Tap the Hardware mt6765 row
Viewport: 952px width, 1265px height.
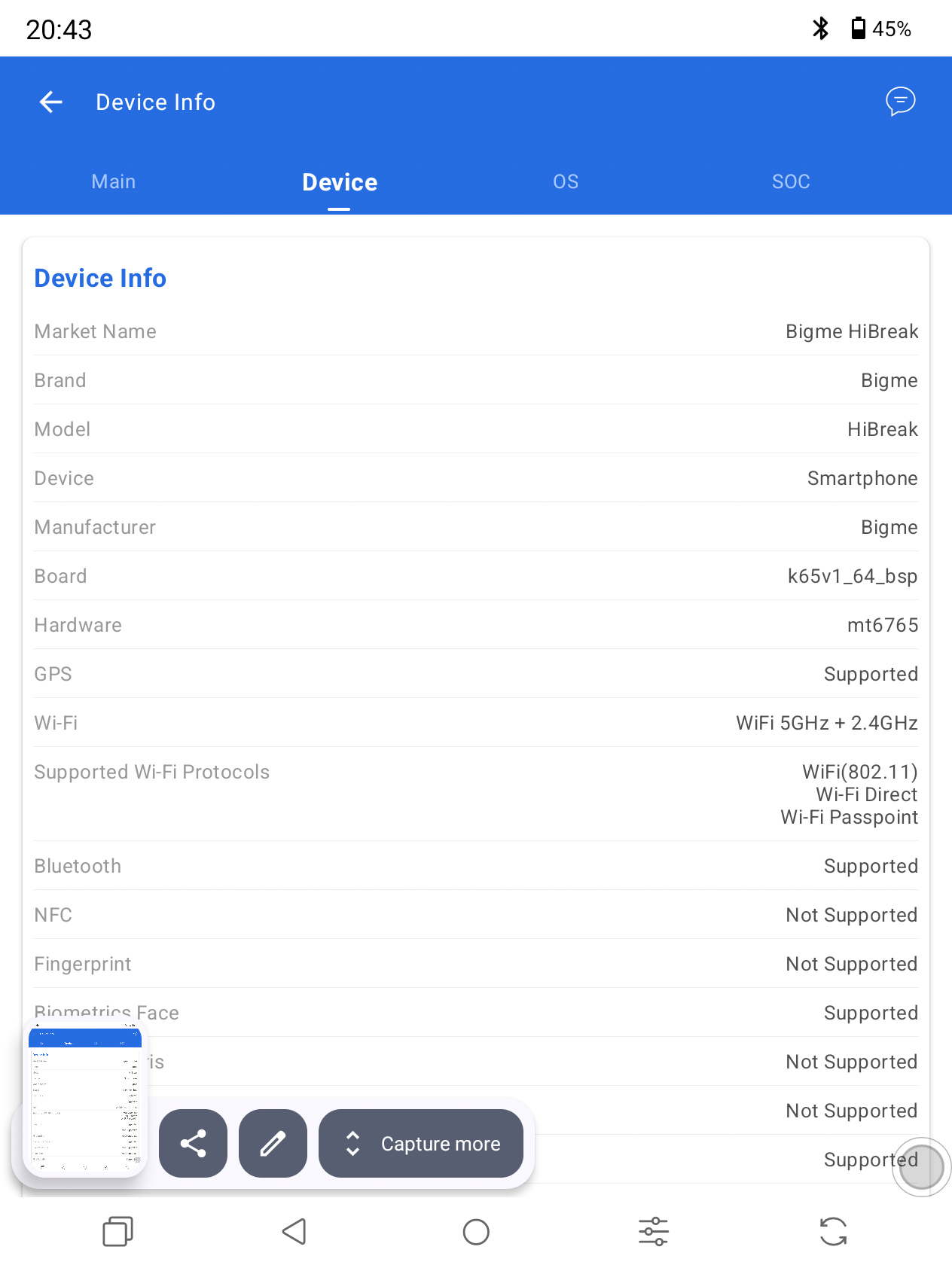(x=476, y=625)
